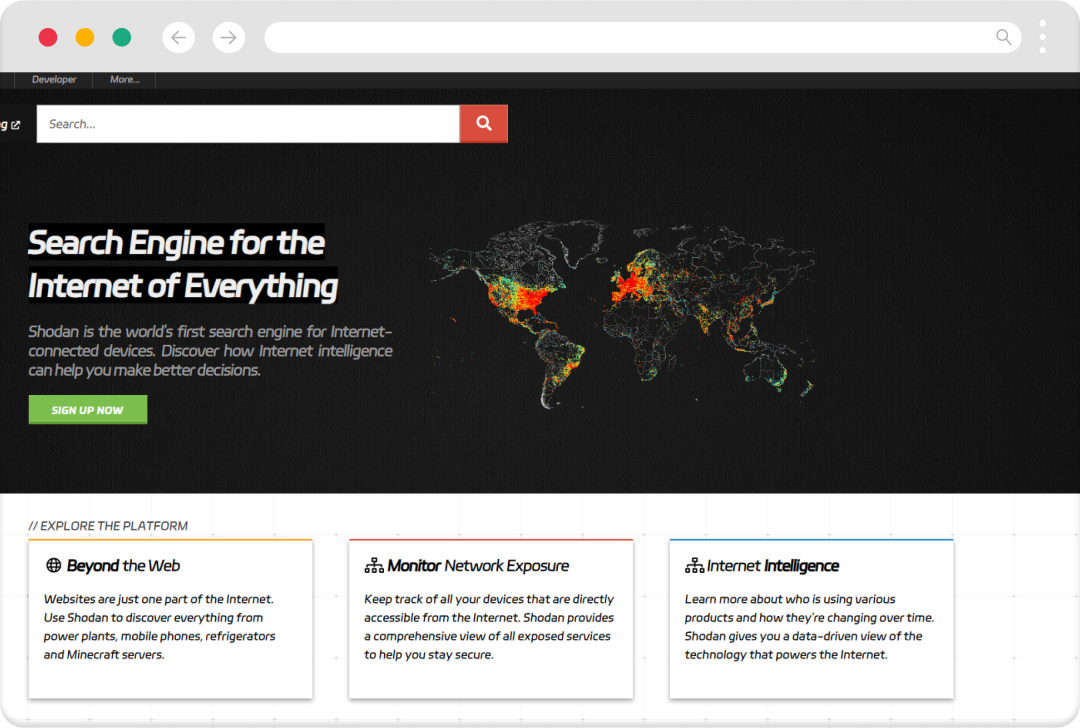Viewport: 1080px width, 728px height.
Task: Click the world heat map image
Action: (x=622, y=314)
